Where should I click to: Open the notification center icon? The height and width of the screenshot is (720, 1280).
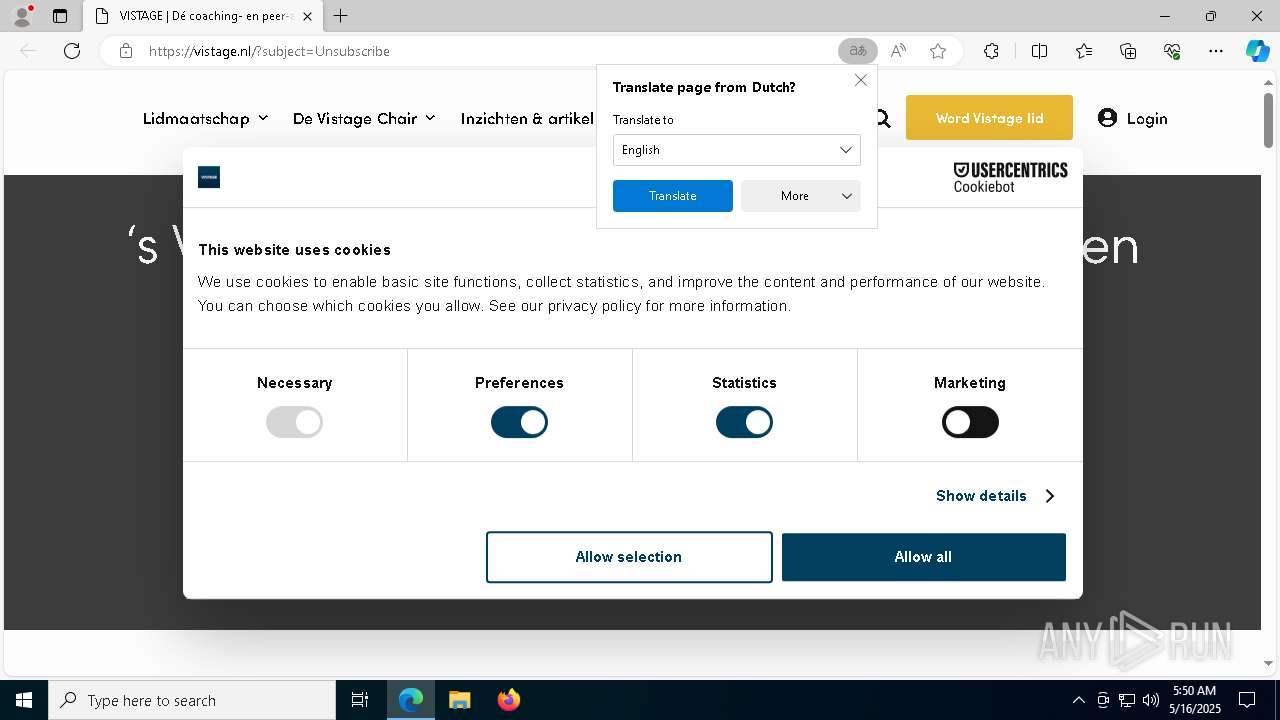1247,700
